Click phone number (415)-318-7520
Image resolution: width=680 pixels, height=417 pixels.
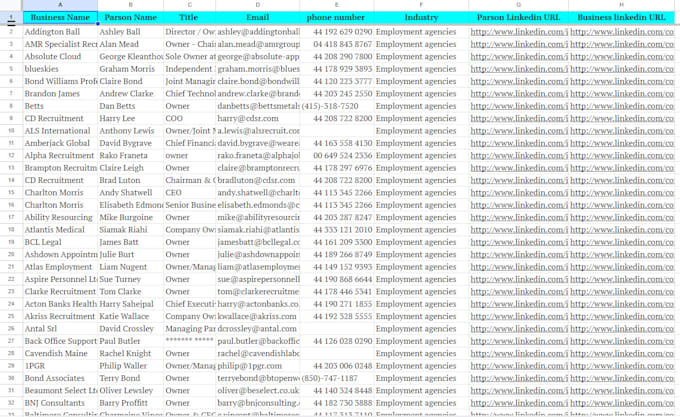337,106
